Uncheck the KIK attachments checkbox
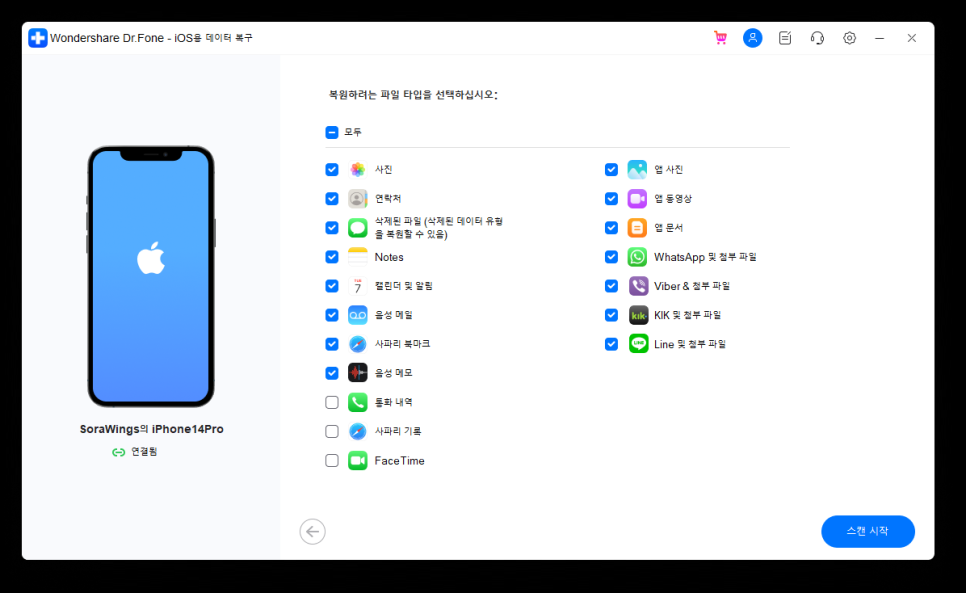 pos(611,315)
